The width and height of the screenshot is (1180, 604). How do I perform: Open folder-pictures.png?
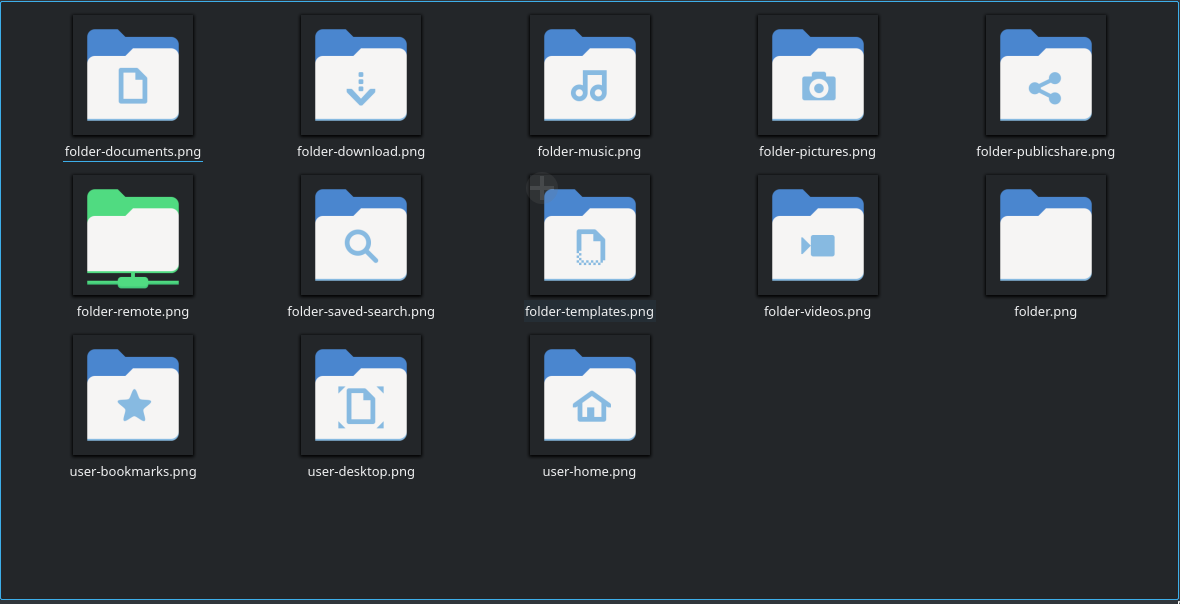[x=817, y=75]
